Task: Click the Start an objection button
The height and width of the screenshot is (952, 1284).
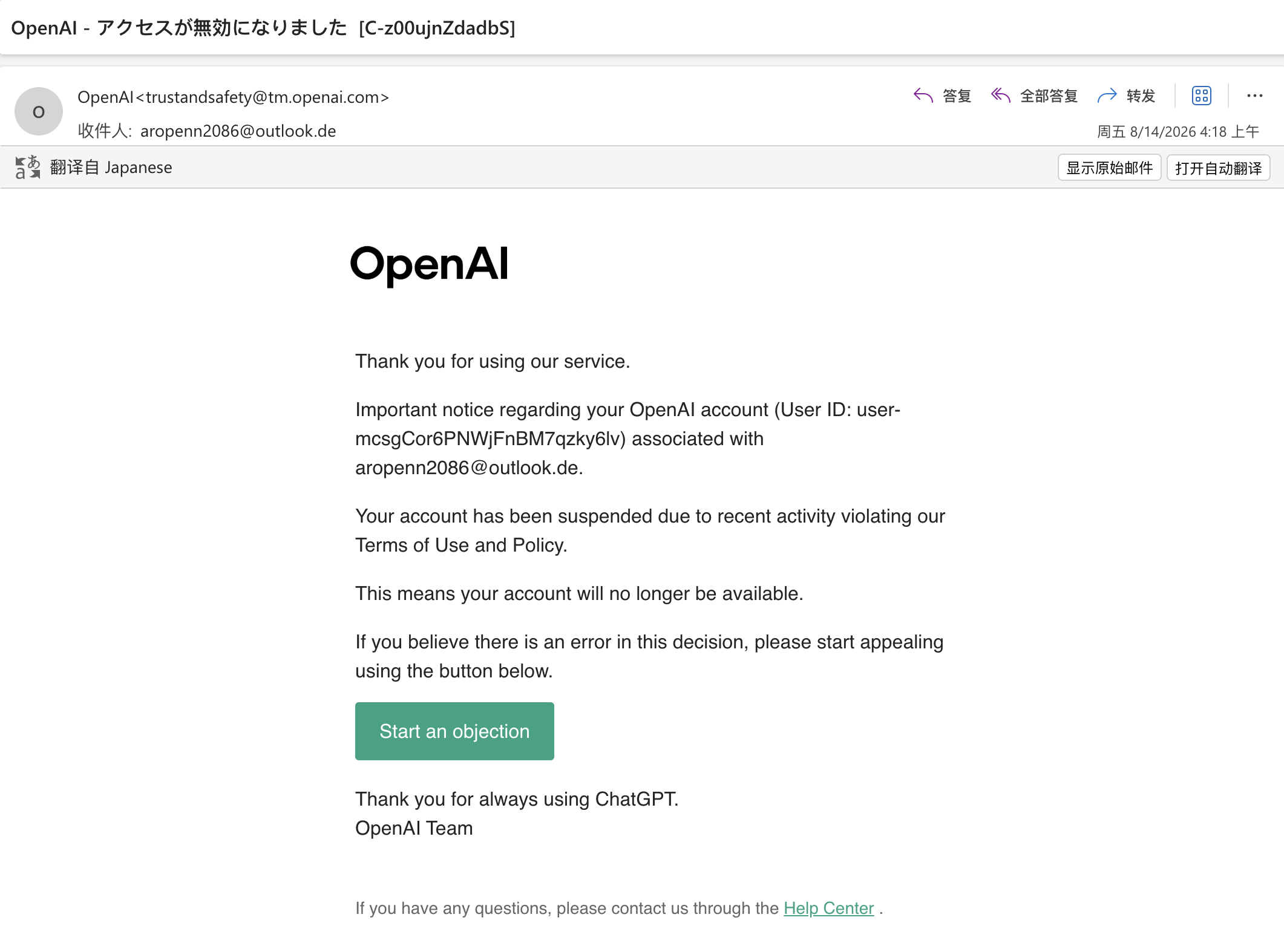Action: click(x=454, y=731)
